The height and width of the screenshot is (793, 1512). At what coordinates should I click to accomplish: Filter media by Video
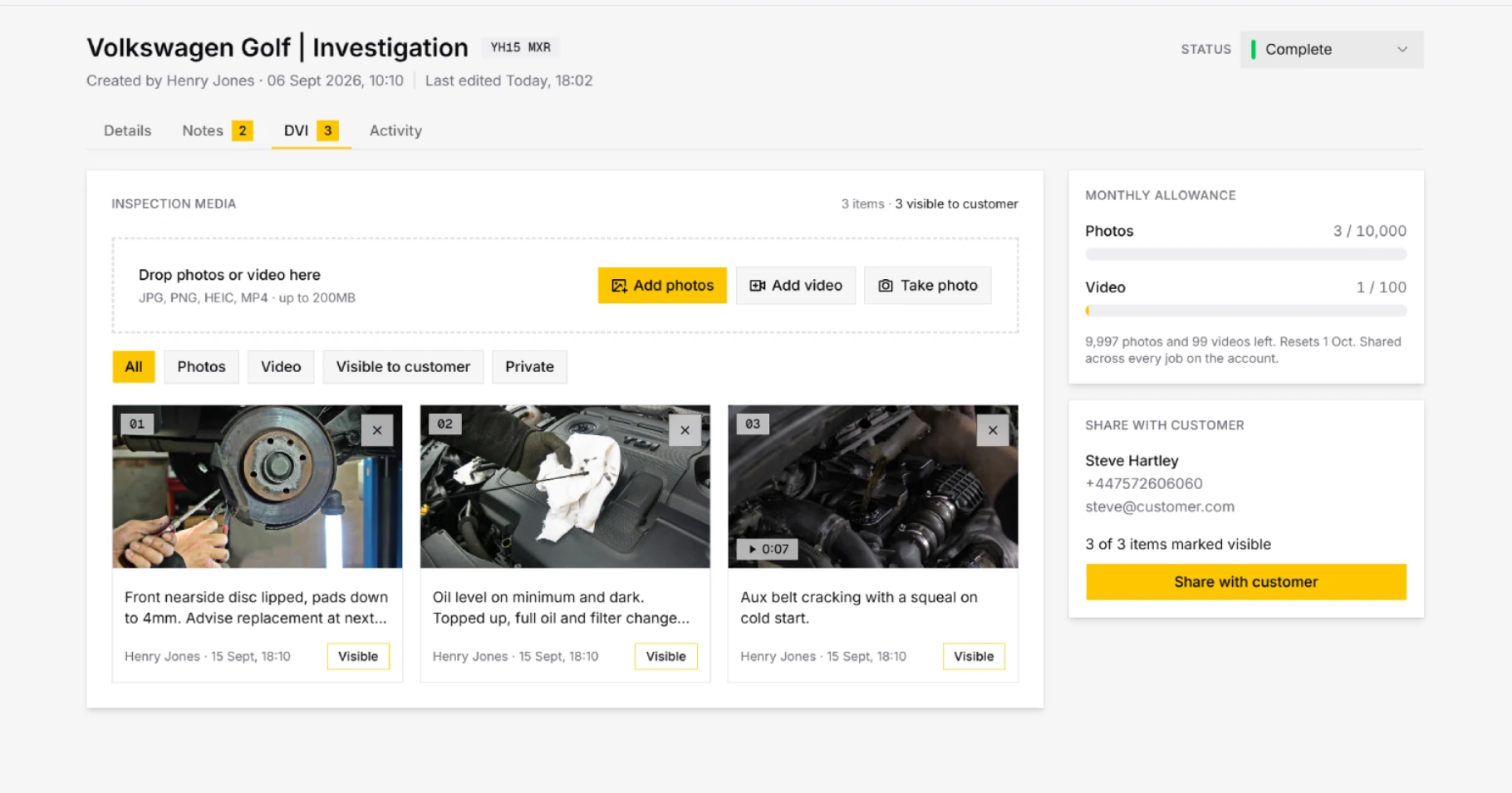click(x=281, y=366)
